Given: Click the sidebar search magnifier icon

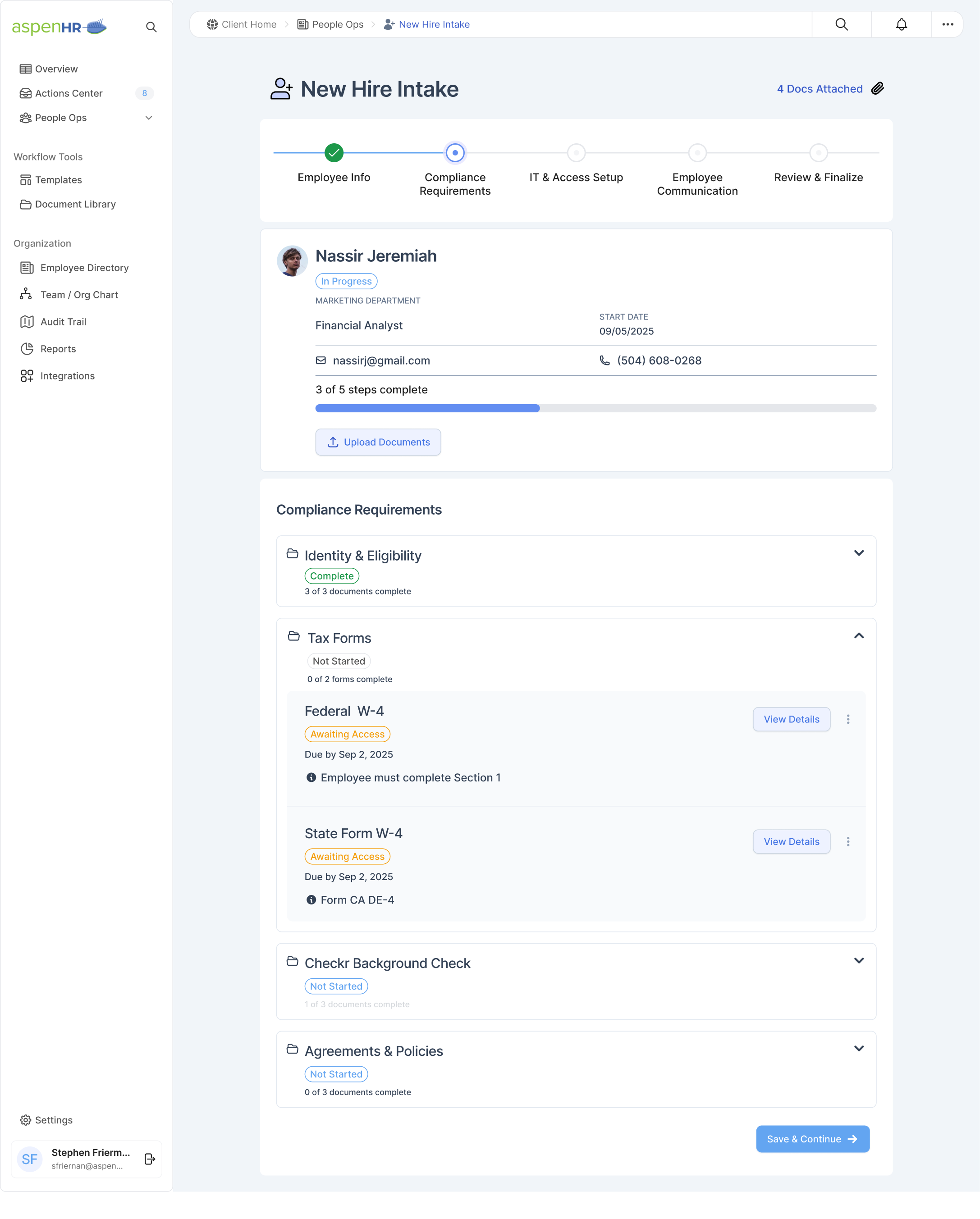Looking at the screenshot, I should click(x=151, y=27).
